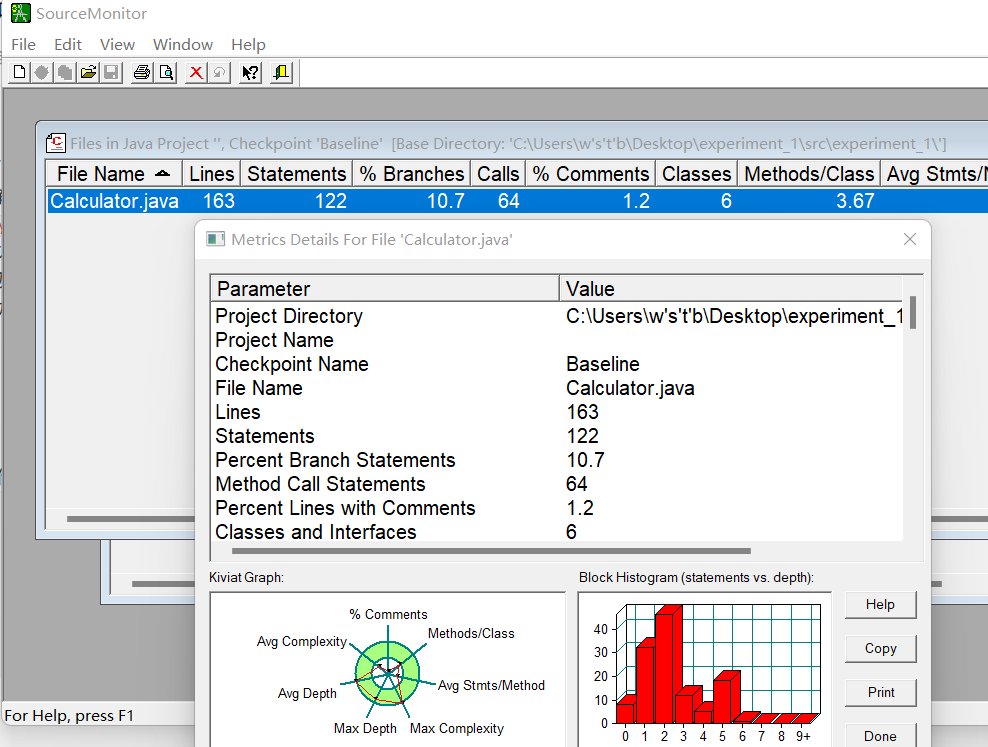Click the grayed New Checkpoint toolbar icon
Image resolution: width=988 pixels, height=747 pixels.
(42, 72)
